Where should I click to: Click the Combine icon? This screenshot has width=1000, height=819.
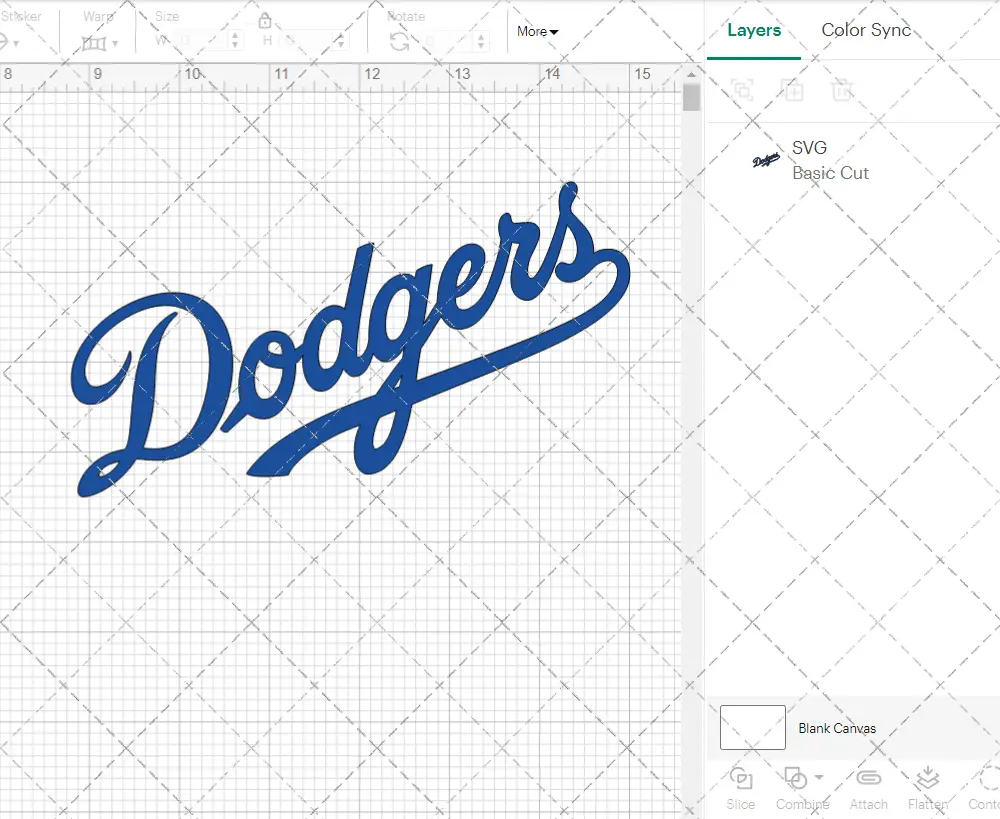point(795,778)
